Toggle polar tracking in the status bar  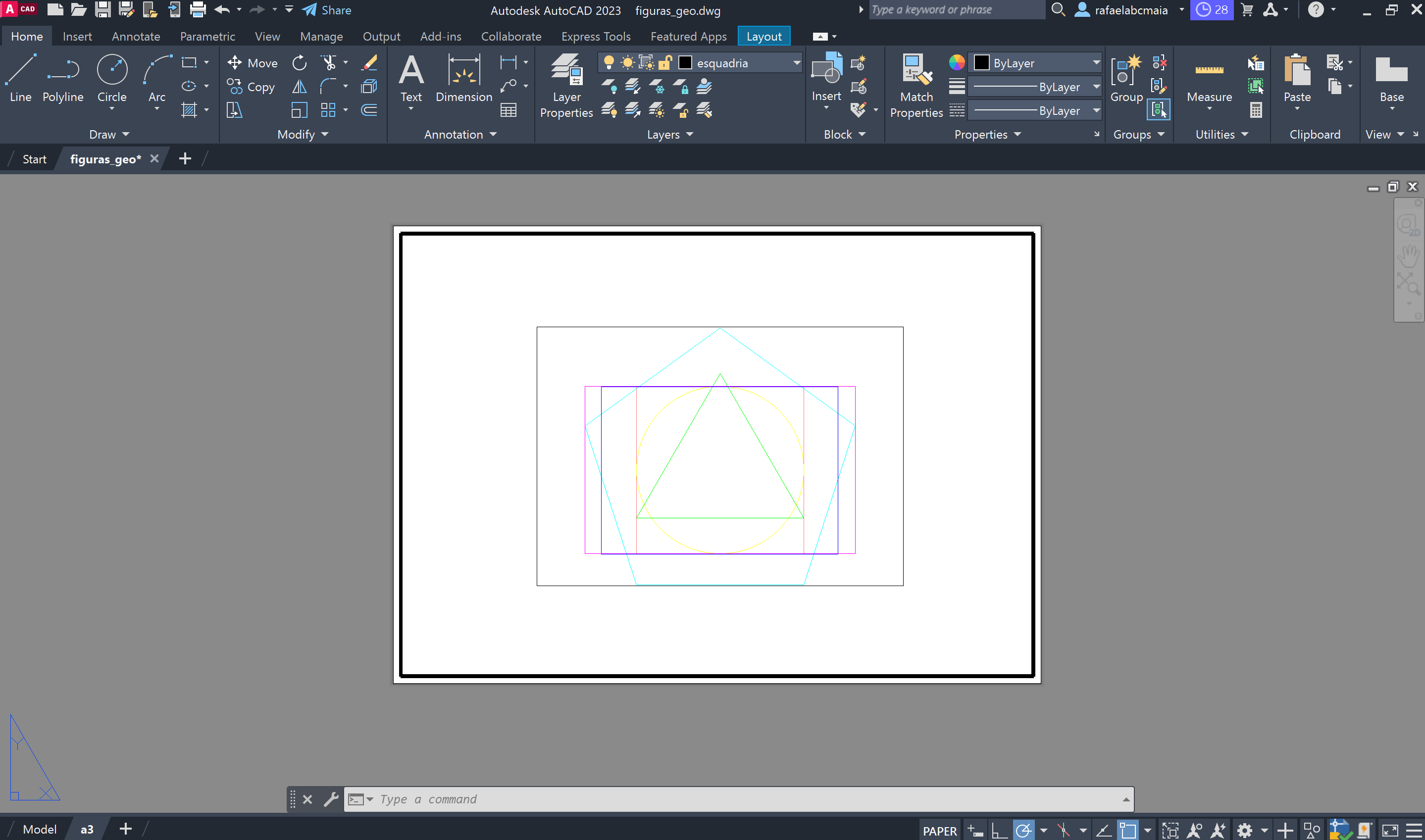click(1023, 831)
